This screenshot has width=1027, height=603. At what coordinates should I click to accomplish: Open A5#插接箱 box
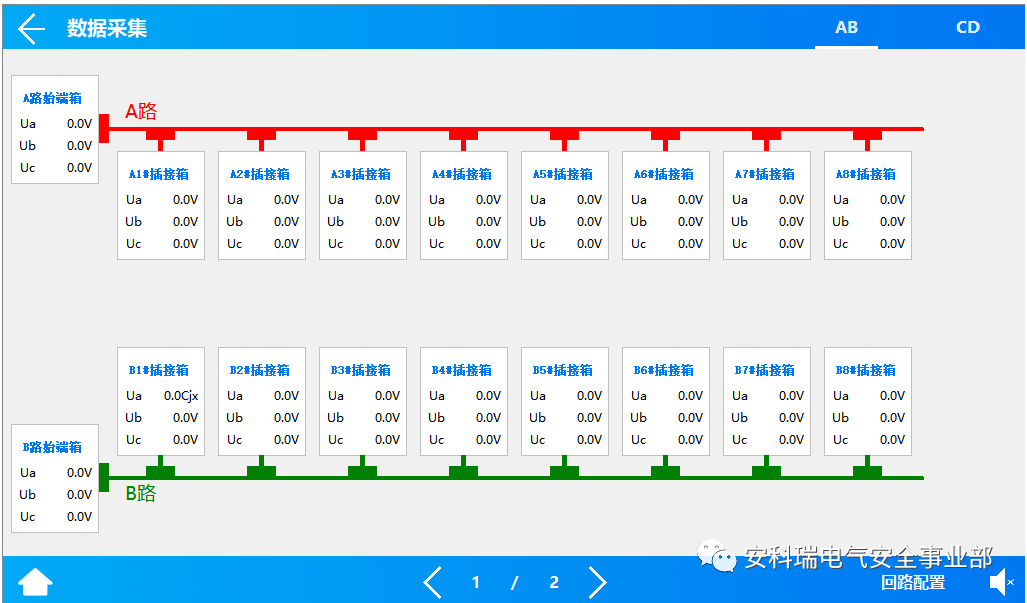[565, 206]
